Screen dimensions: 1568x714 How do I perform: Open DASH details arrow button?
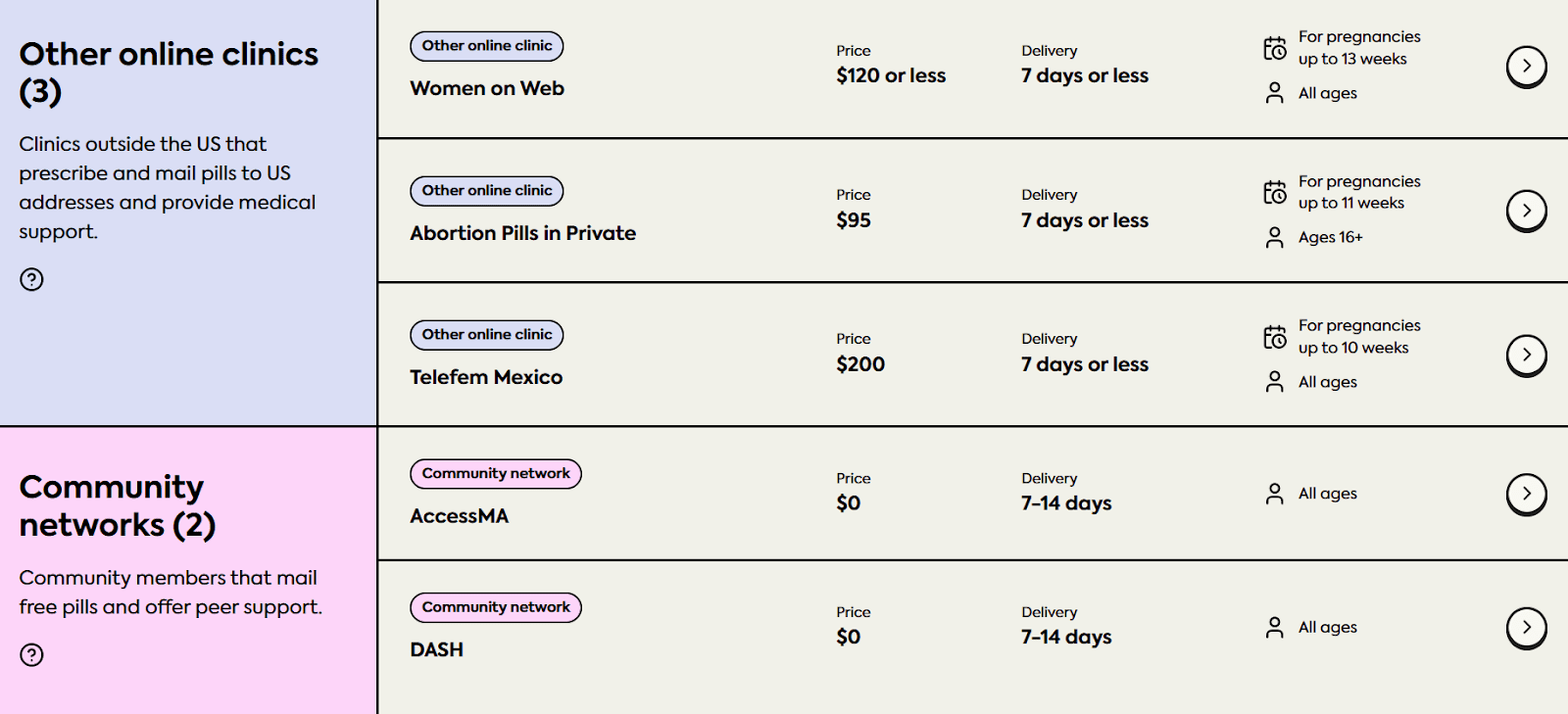pos(1526,628)
